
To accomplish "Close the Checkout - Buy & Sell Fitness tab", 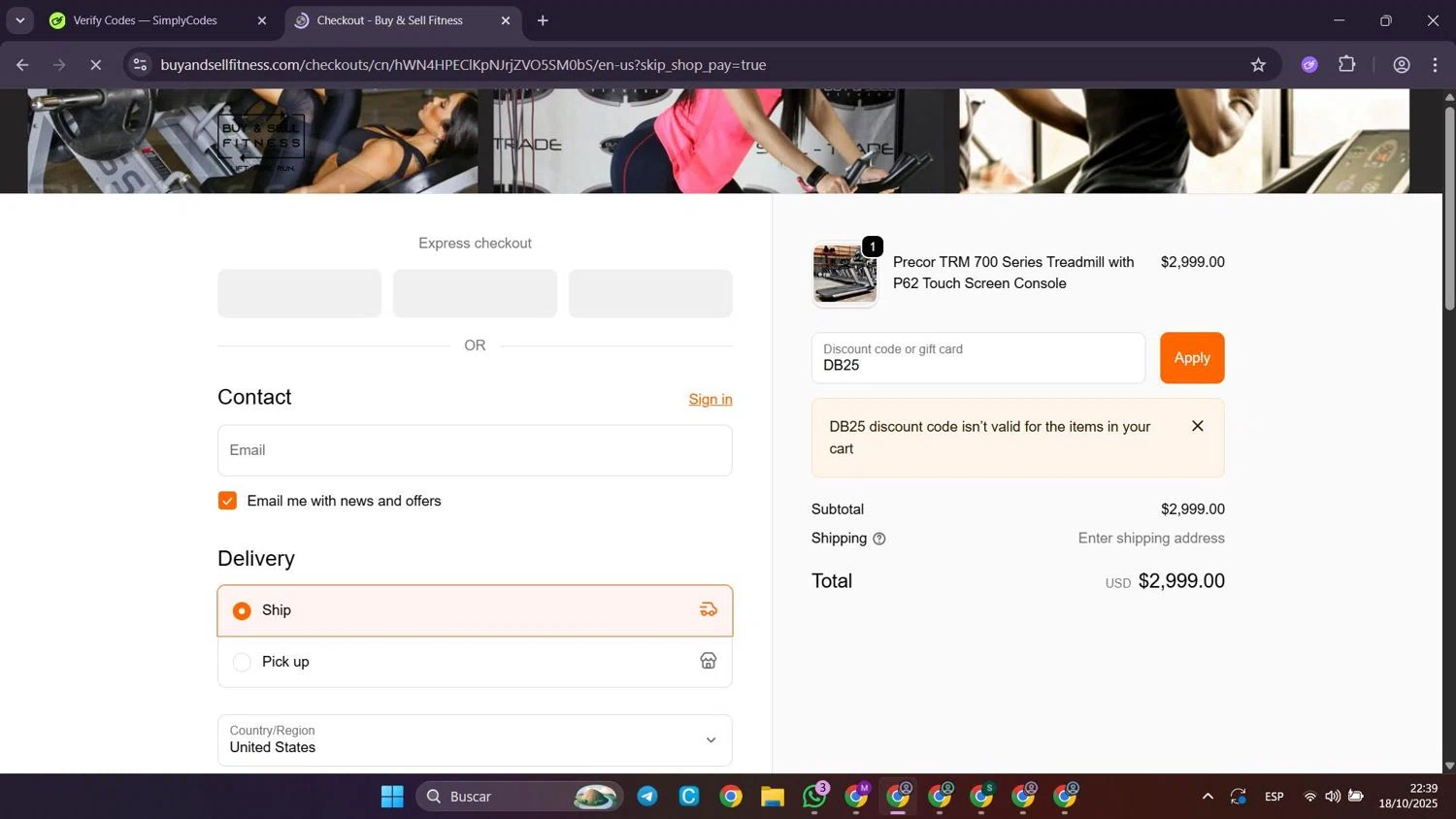I will click(x=505, y=20).
